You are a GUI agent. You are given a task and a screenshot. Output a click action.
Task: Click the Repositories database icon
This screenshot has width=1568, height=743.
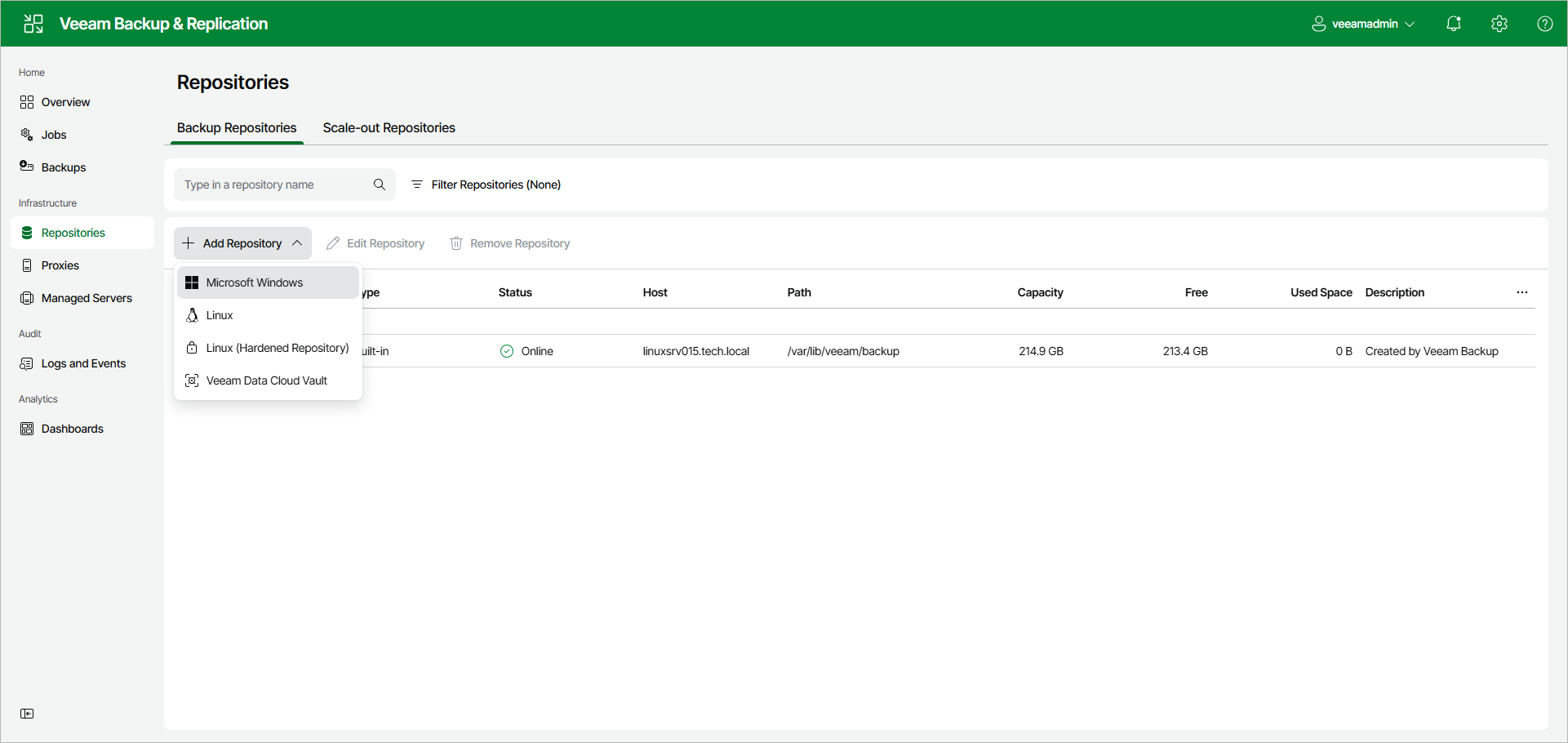pos(27,233)
